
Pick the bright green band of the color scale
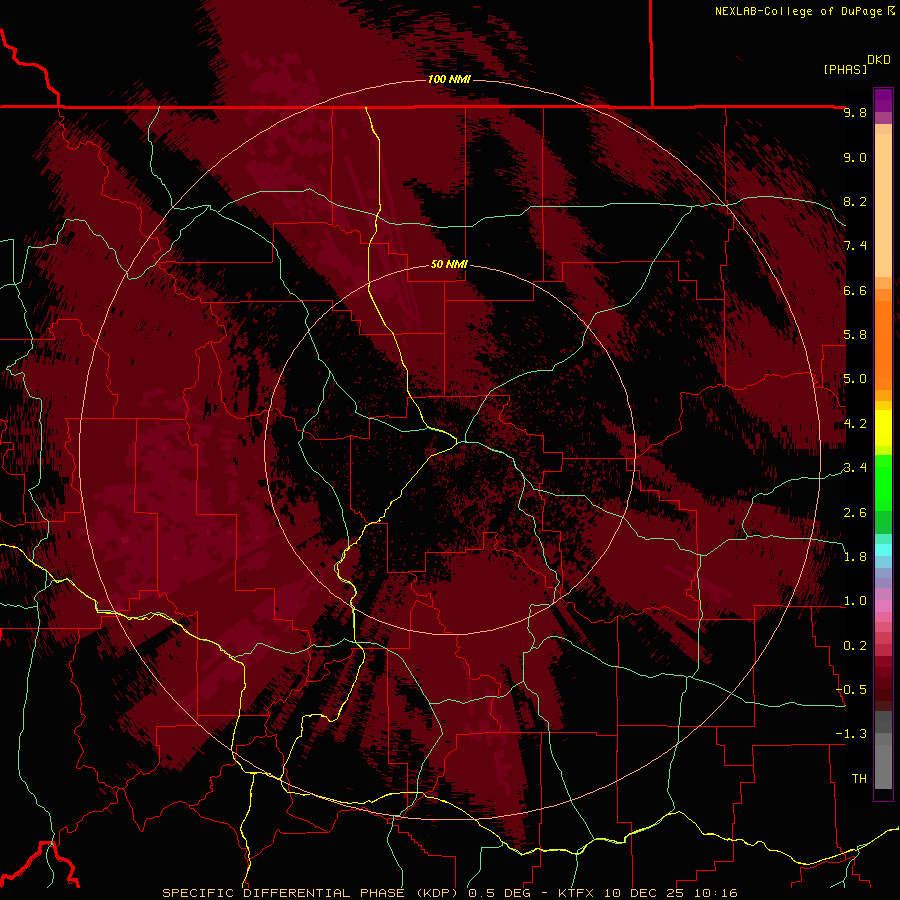point(883,483)
